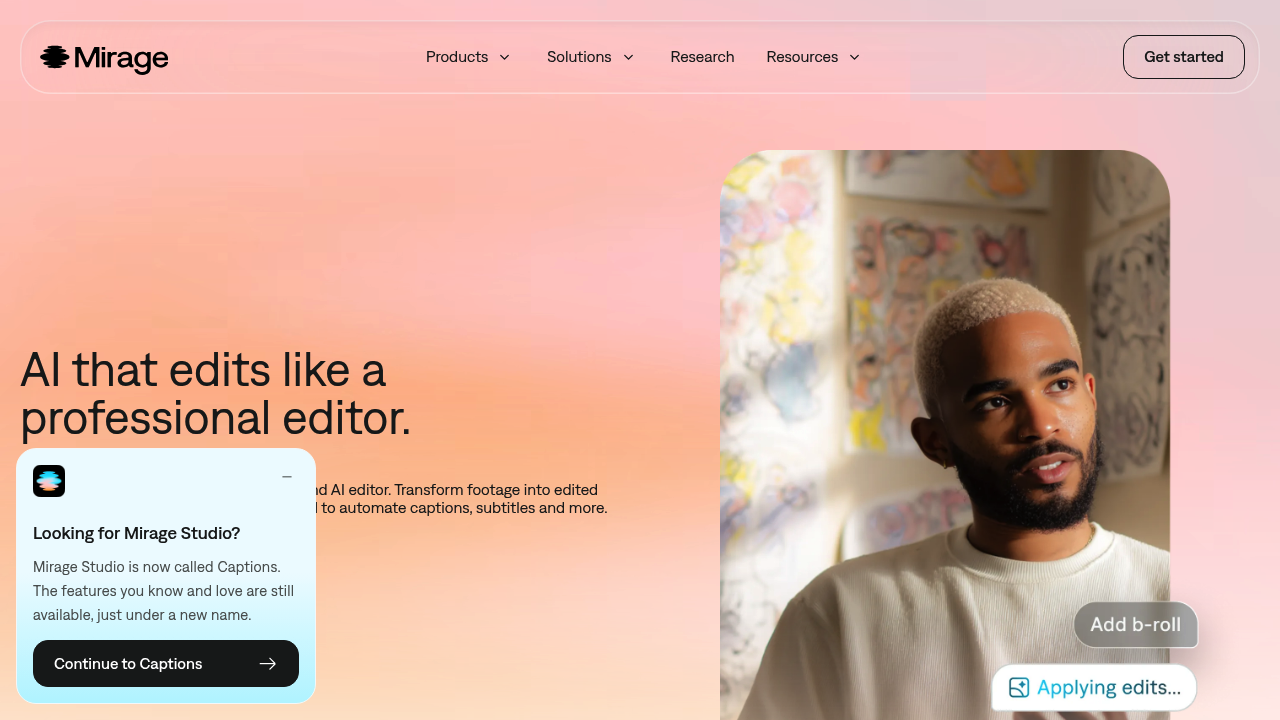Expand the Solutions chevron

(629, 57)
